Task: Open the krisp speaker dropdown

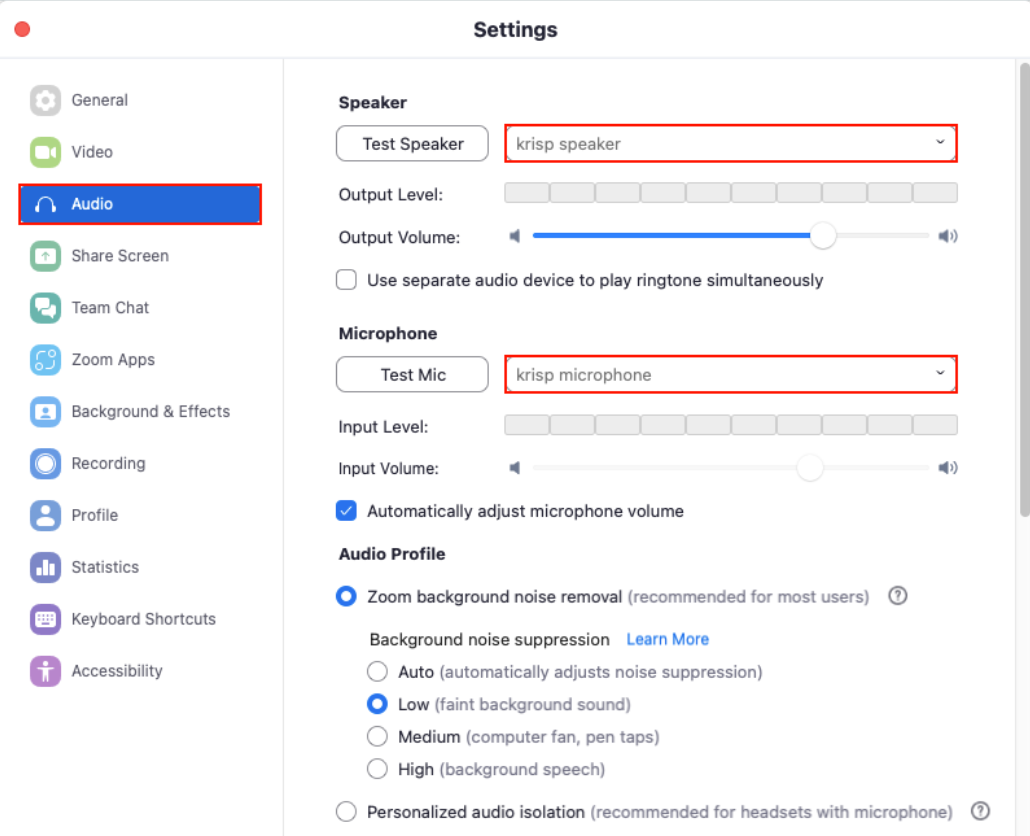Action: coord(730,143)
